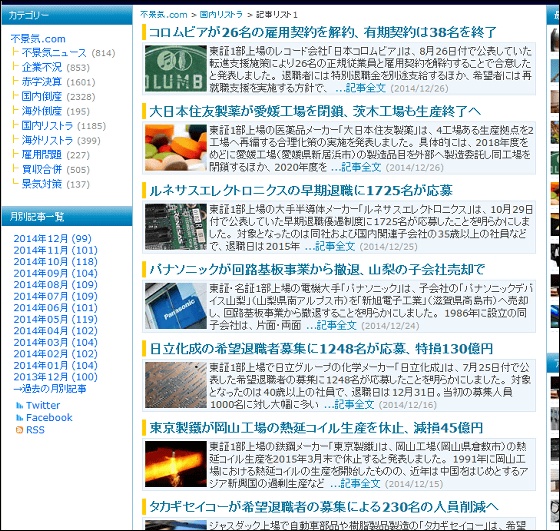
Task: Click 記事全文 link for Panasonic article
Action: coord(332,325)
